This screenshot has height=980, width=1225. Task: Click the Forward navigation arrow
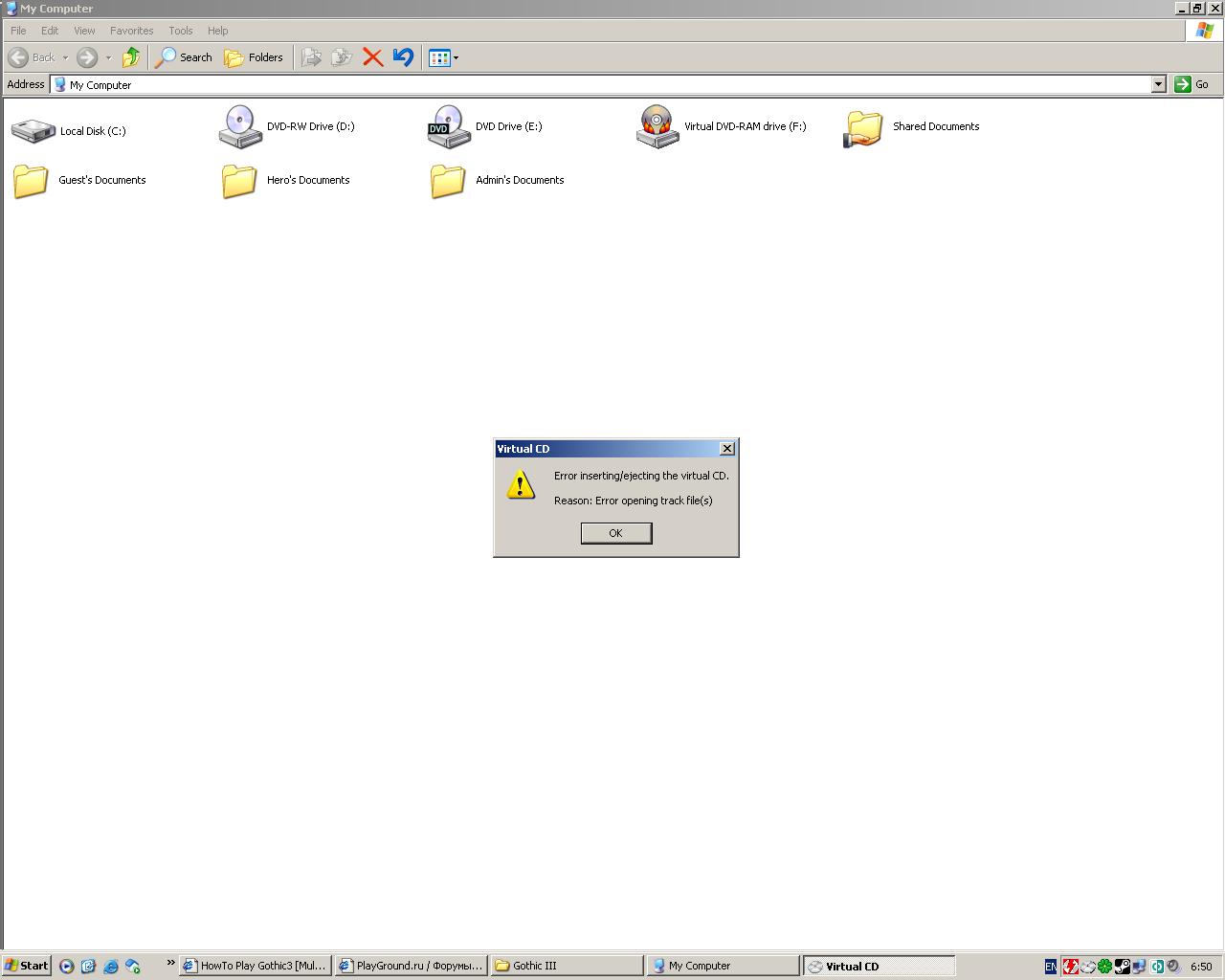click(x=87, y=57)
